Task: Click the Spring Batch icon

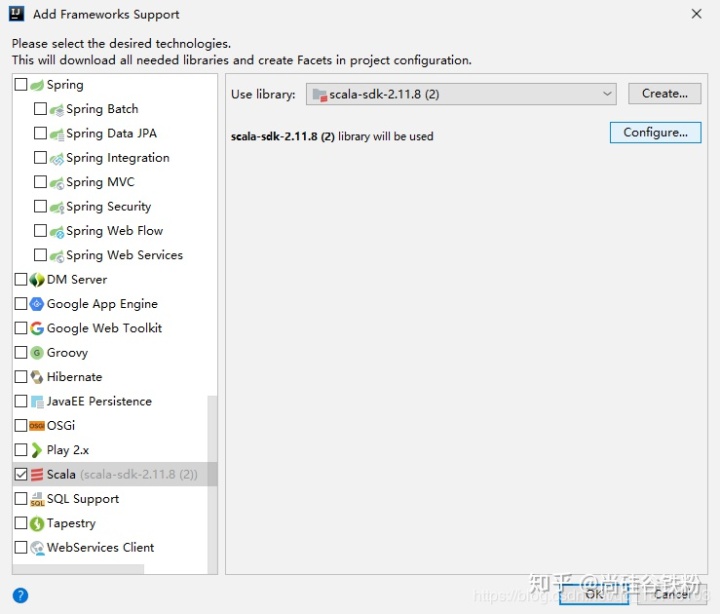Action: point(56,110)
